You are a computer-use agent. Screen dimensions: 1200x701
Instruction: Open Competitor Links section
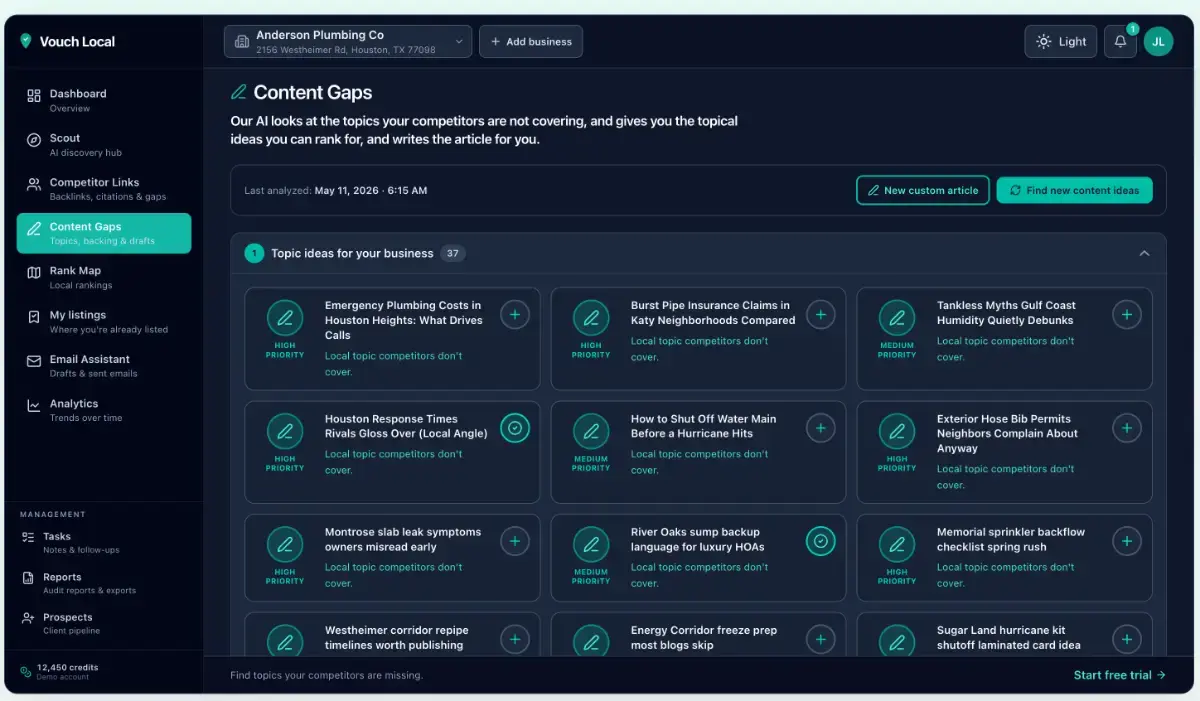click(103, 189)
